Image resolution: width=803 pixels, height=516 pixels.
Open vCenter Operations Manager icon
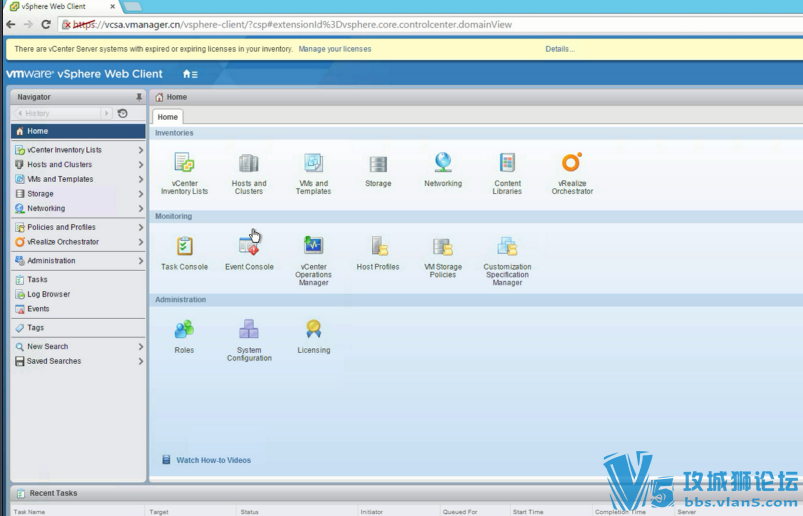pos(313,246)
